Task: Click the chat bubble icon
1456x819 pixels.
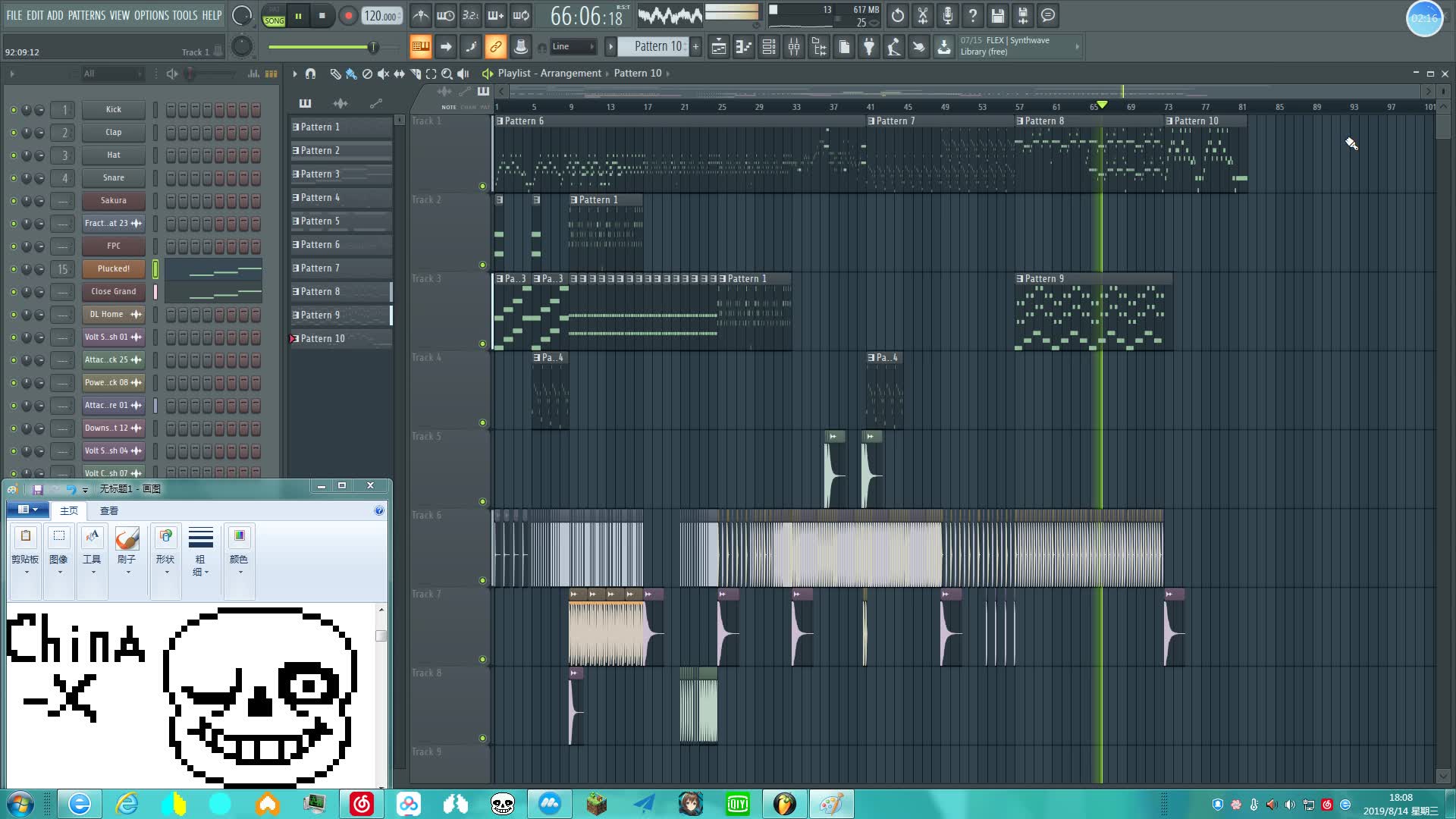Action: (1047, 15)
